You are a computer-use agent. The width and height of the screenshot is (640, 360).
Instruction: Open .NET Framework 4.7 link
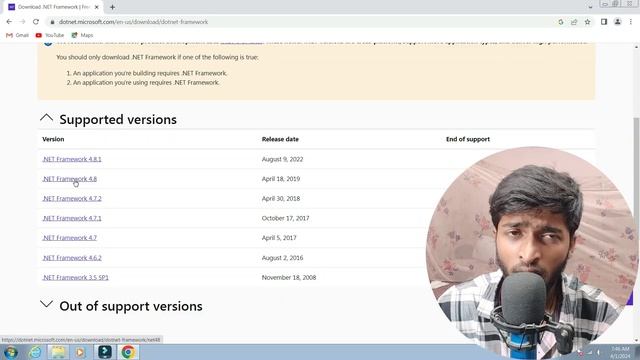(x=70, y=238)
